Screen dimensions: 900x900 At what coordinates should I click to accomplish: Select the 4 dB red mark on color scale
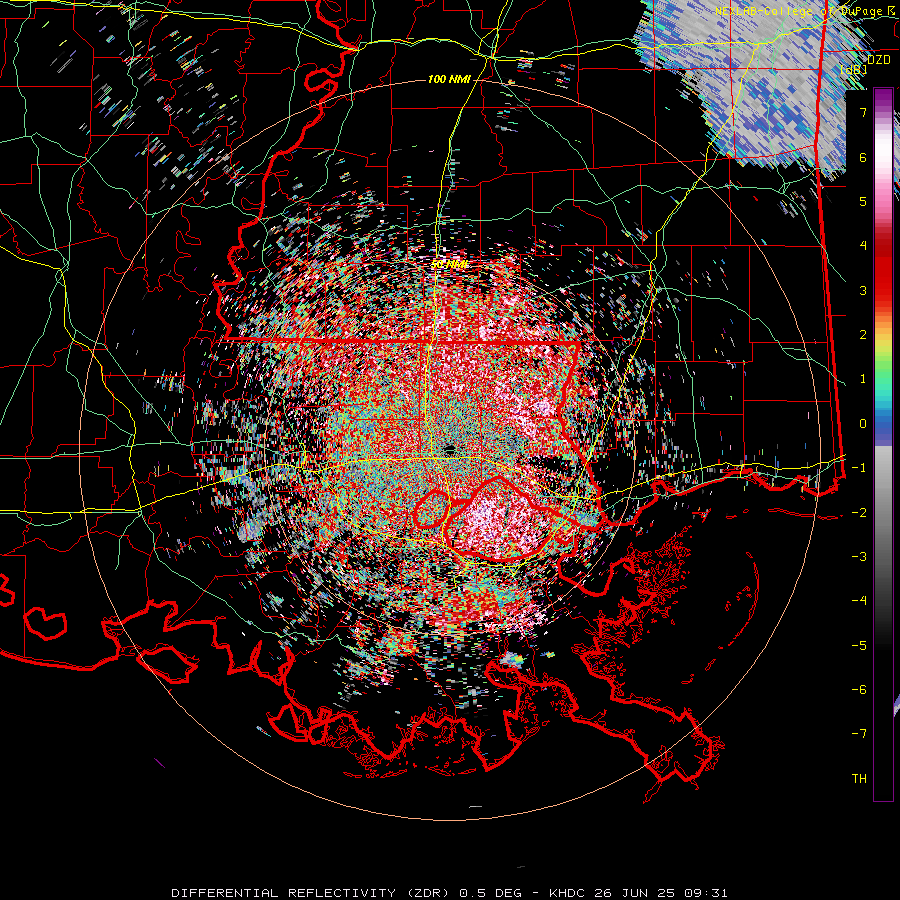pos(863,246)
